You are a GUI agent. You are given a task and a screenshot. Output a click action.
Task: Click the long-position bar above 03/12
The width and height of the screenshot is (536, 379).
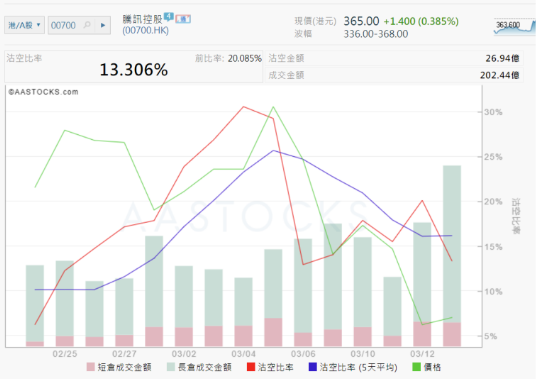click(422, 272)
